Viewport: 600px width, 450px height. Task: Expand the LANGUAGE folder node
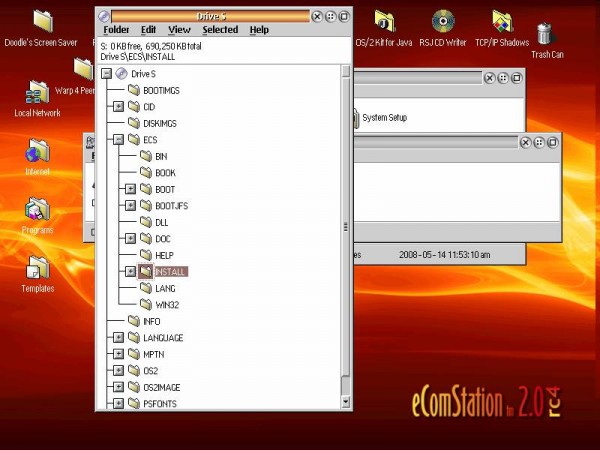(x=118, y=338)
